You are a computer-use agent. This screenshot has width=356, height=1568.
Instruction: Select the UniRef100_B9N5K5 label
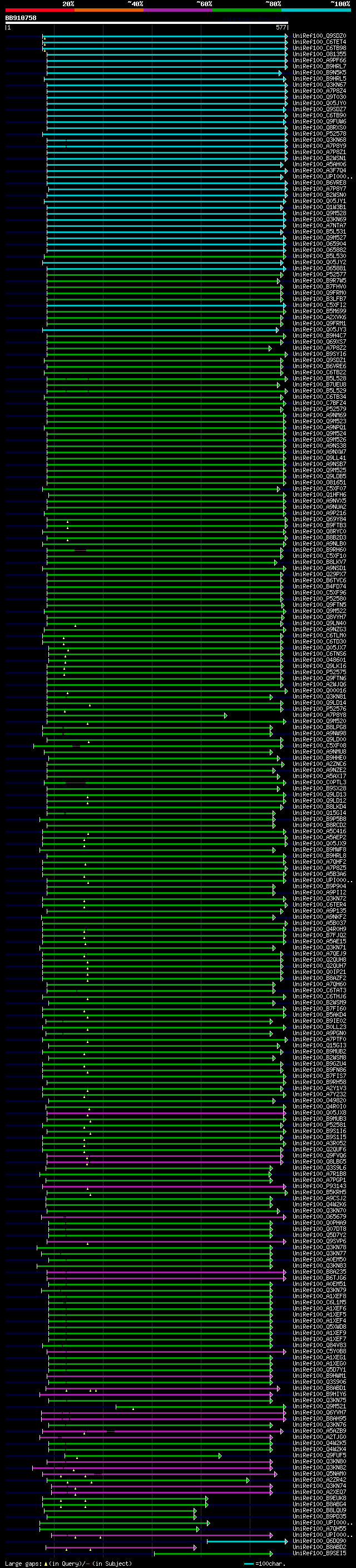tap(319, 72)
